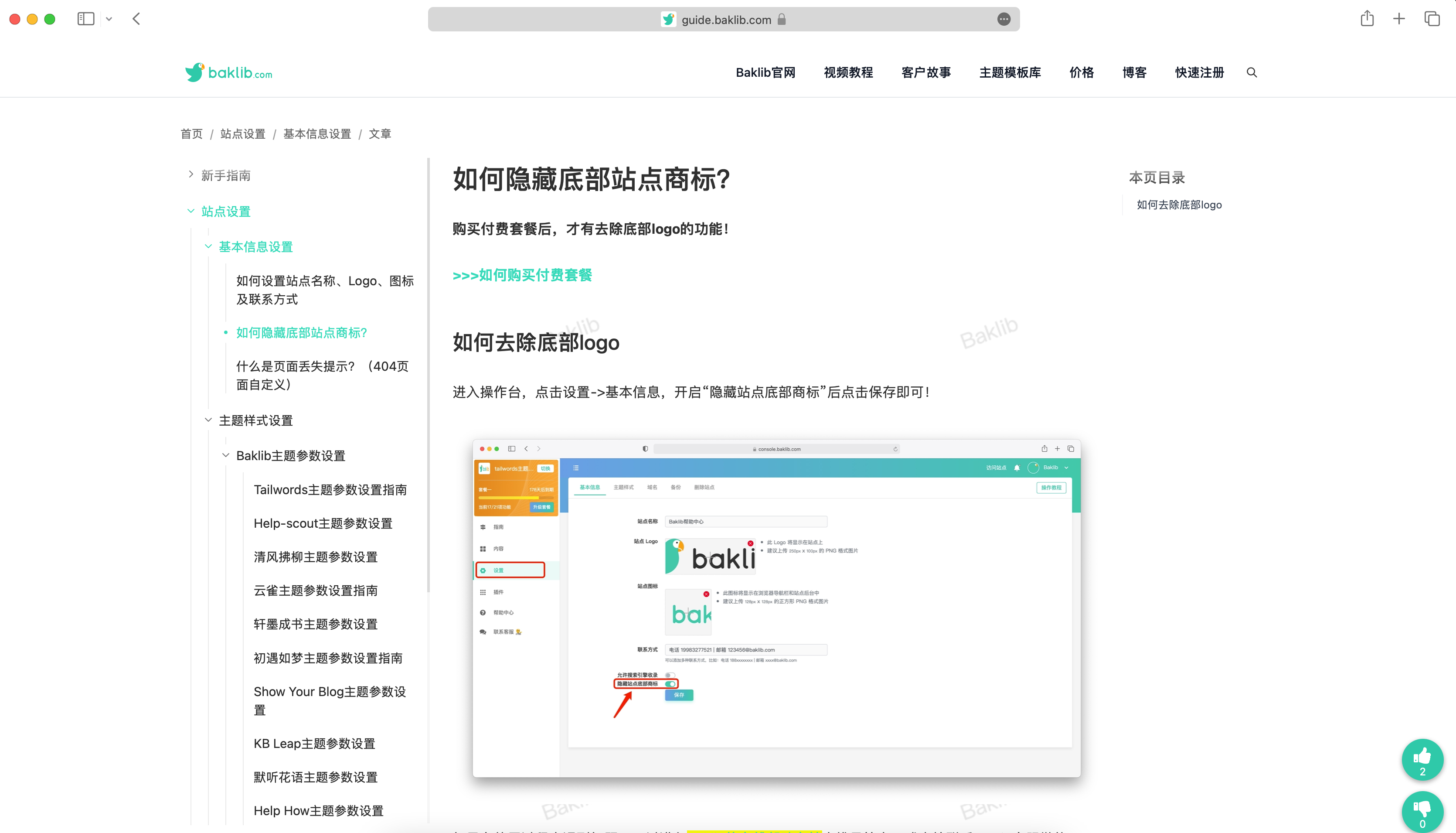Open 价格 in top navigation
The width and height of the screenshot is (1456, 833).
1082,73
